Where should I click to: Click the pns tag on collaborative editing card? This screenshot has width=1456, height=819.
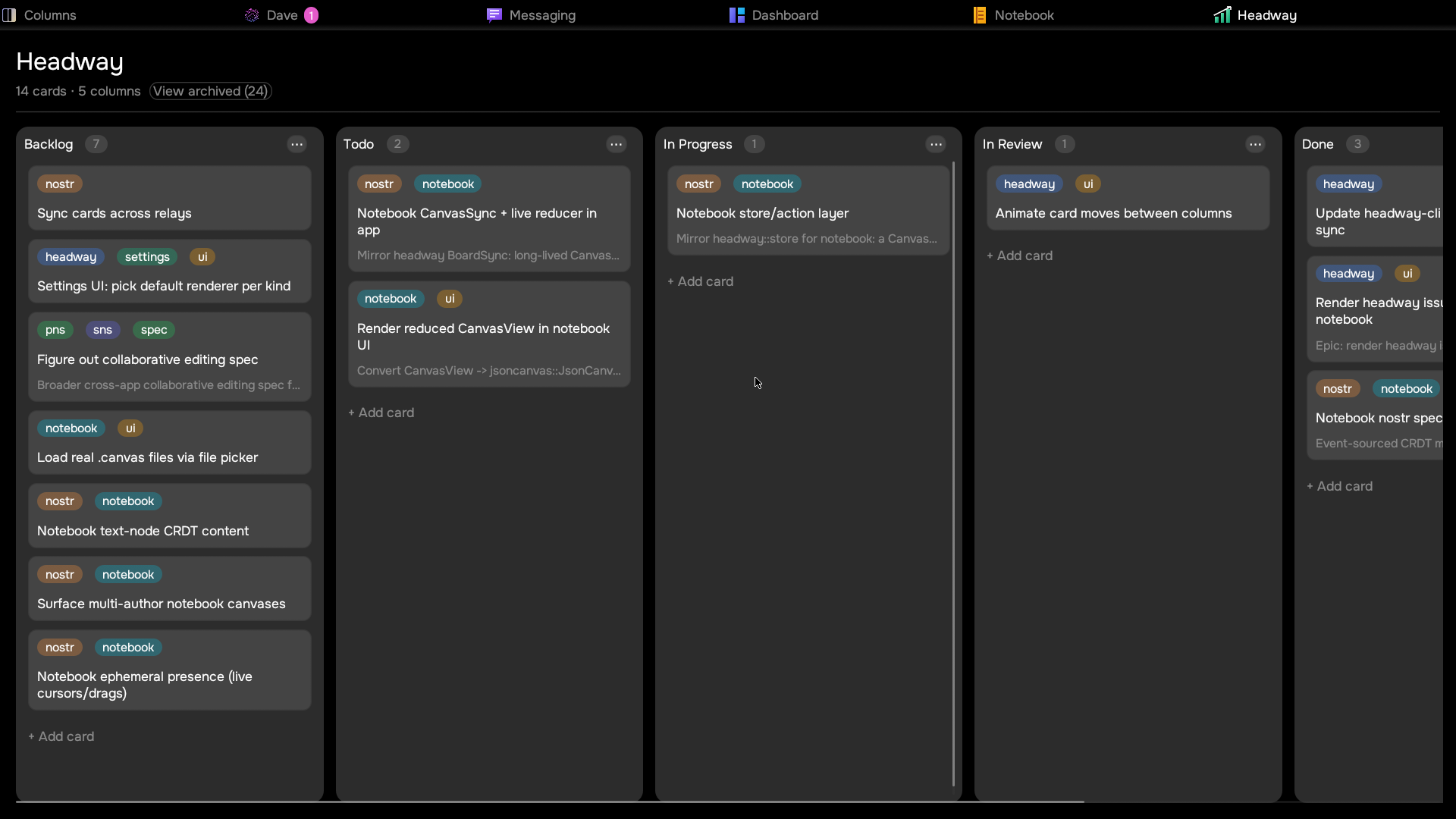pos(55,330)
